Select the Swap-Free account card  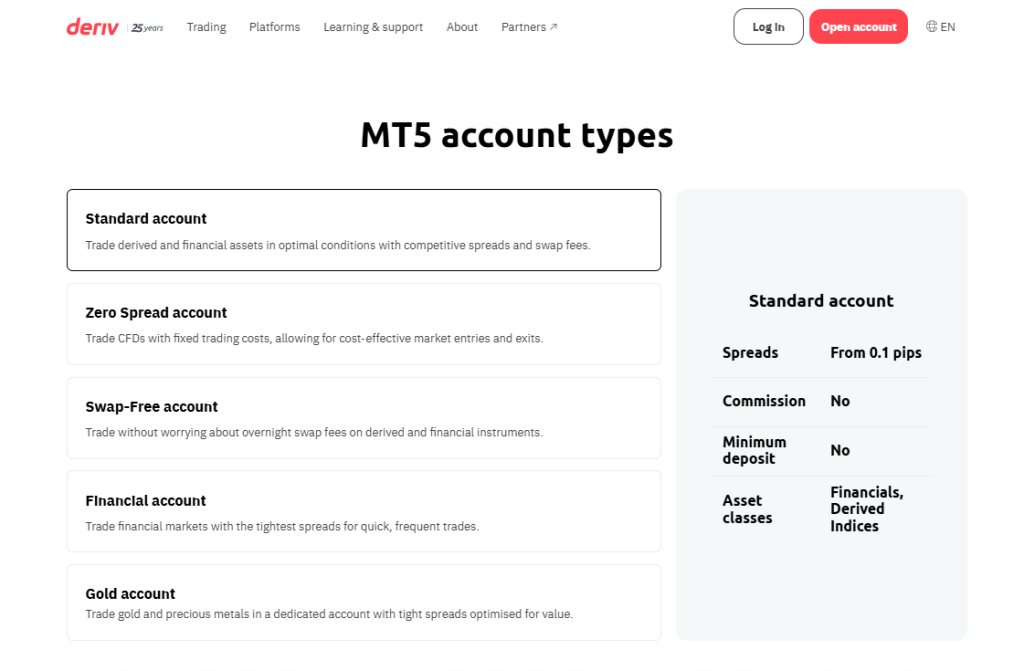(363, 418)
